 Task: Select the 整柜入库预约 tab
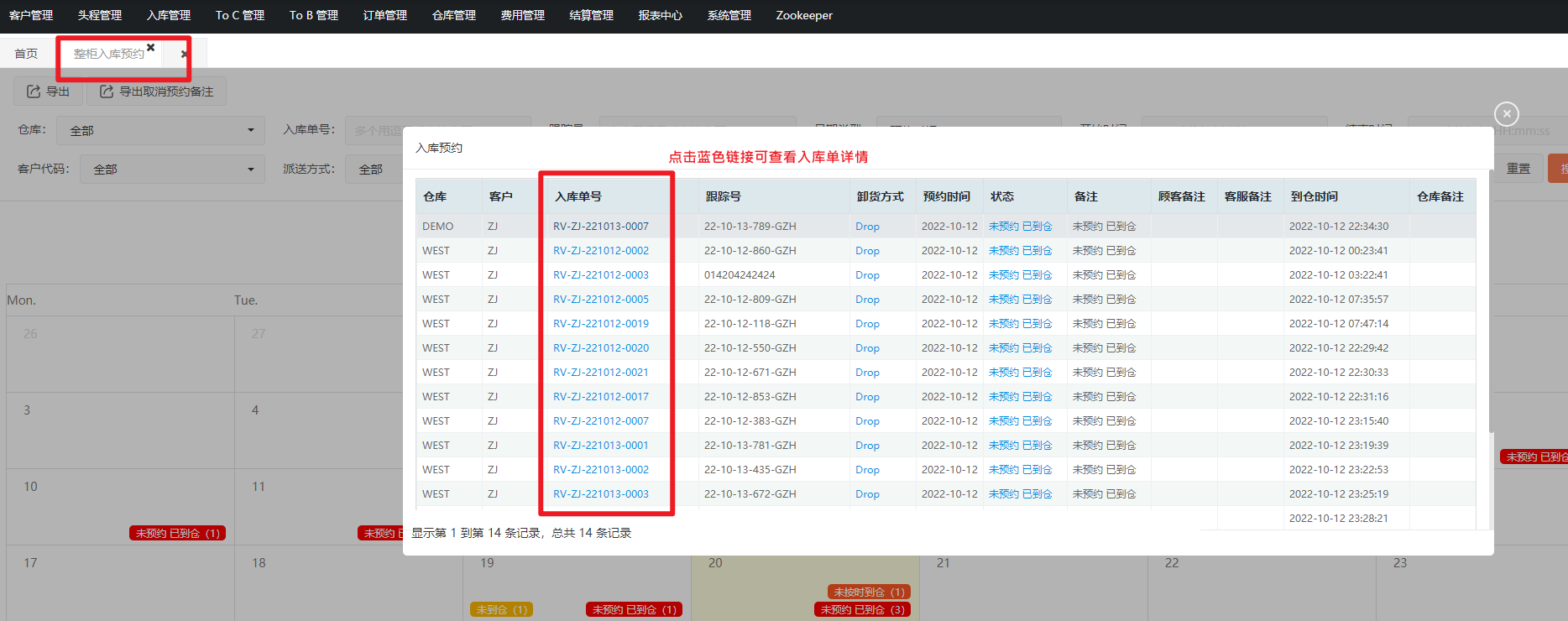tap(108, 54)
